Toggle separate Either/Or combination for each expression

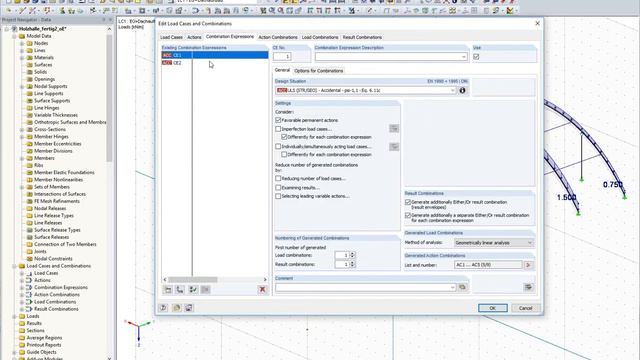coord(408,215)
